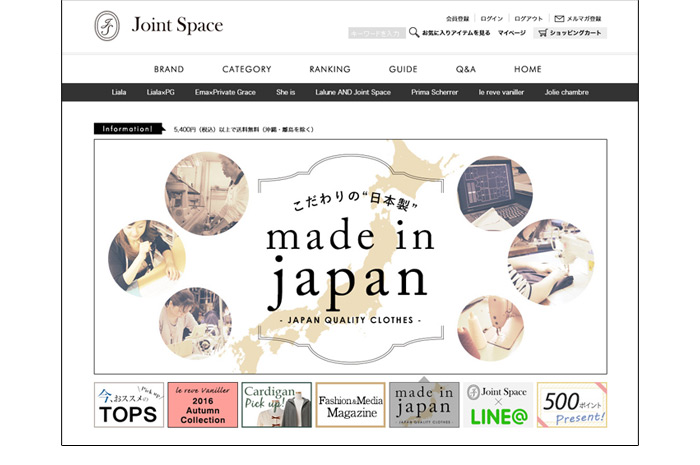Open the ログイン login link
Screen dimensions: 700x465
pyautogui.click(x=492, y=19)
